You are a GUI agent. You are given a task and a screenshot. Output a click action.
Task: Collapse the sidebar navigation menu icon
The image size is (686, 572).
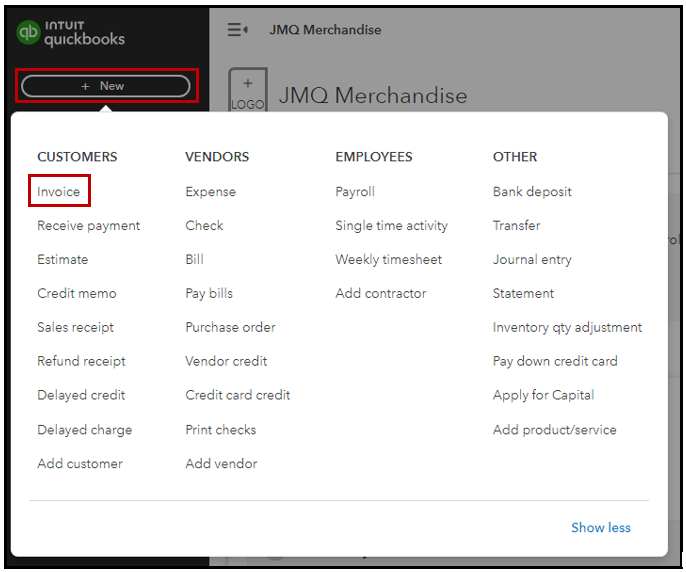237,30
